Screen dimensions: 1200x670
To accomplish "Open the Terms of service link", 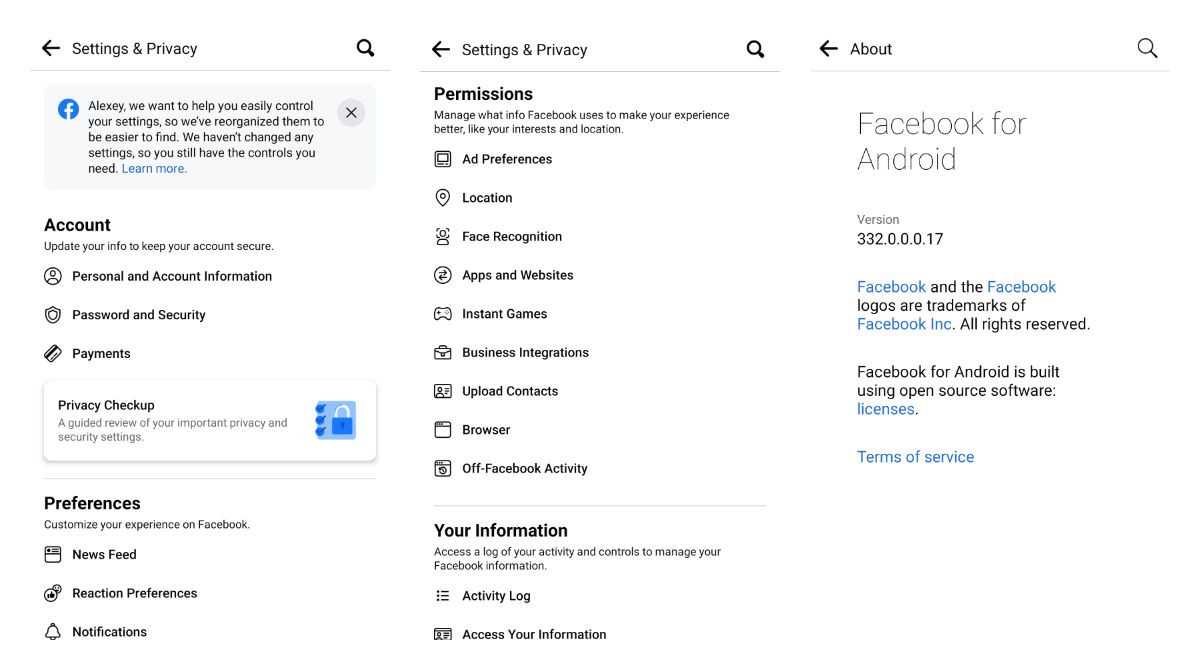I will click(x=915, y=457).
